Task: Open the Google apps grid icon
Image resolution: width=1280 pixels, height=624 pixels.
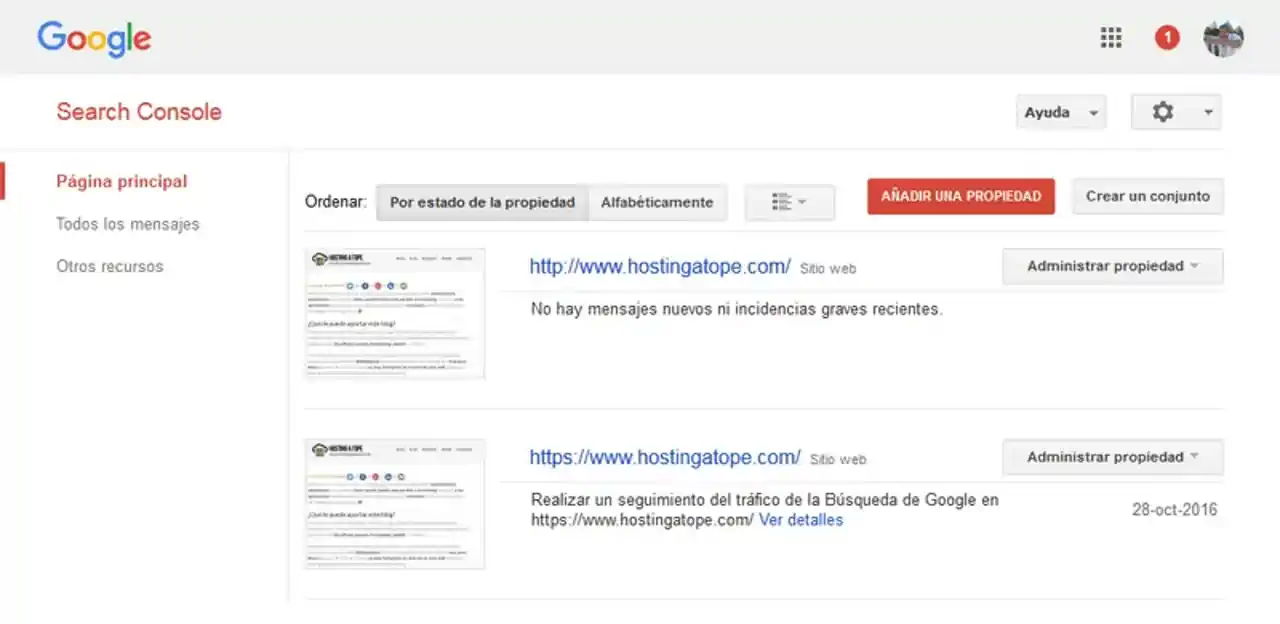Action: (x=1111, y=38)
